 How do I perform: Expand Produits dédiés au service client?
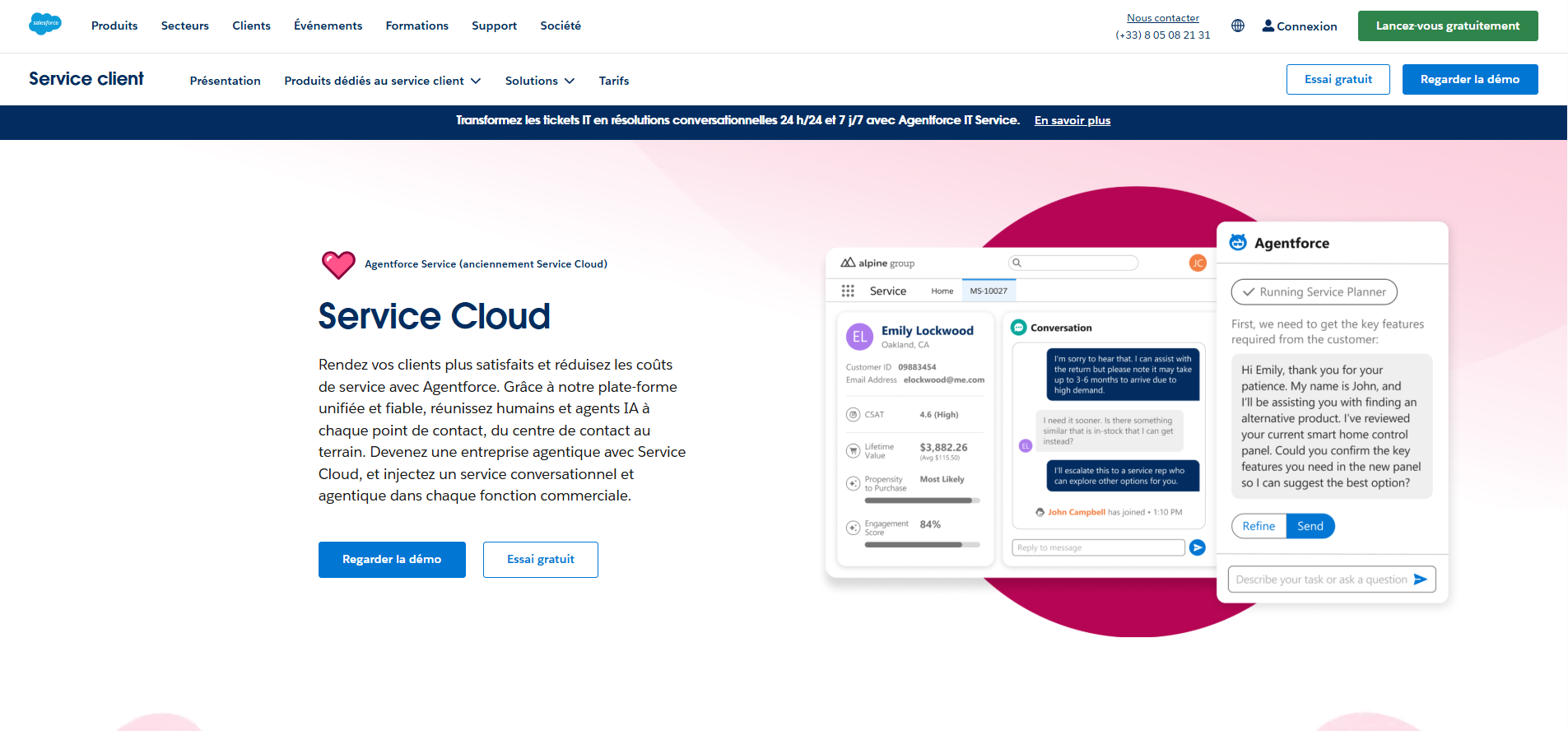pos(383,81)
